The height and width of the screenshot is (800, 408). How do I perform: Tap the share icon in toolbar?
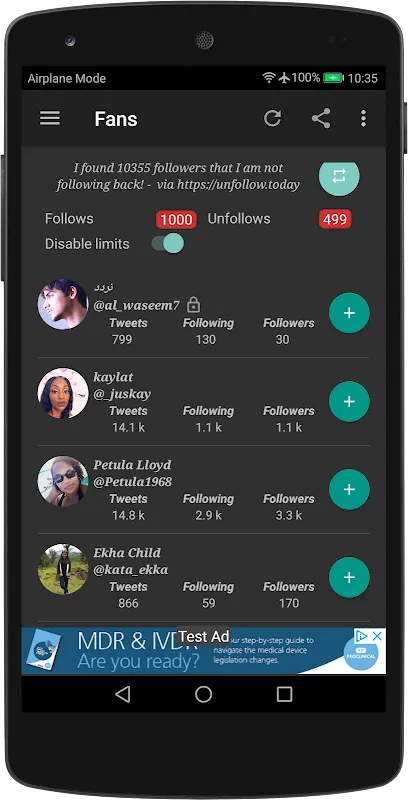pos(321,118)
